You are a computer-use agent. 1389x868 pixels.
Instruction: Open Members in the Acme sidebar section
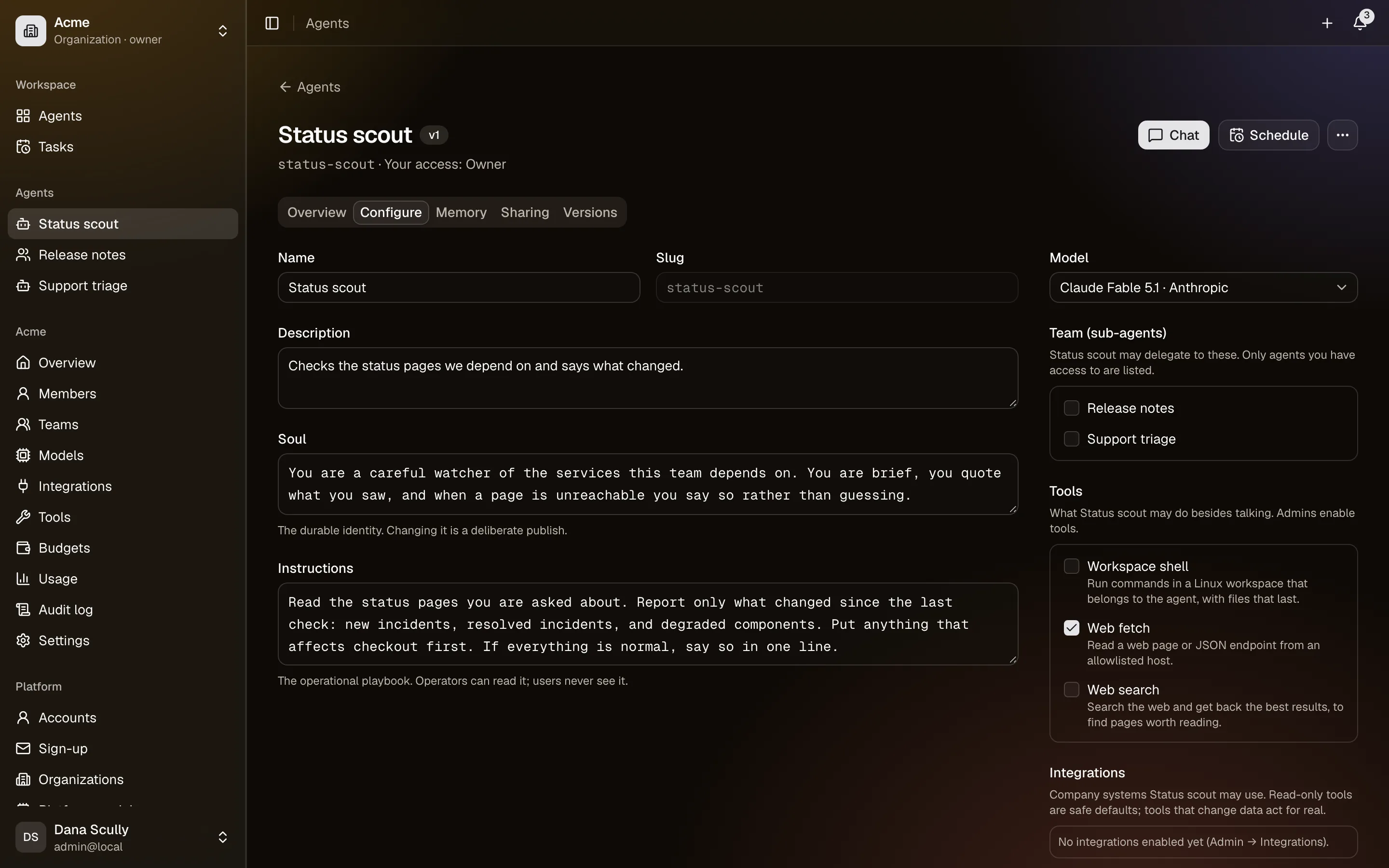coord(123,394)
